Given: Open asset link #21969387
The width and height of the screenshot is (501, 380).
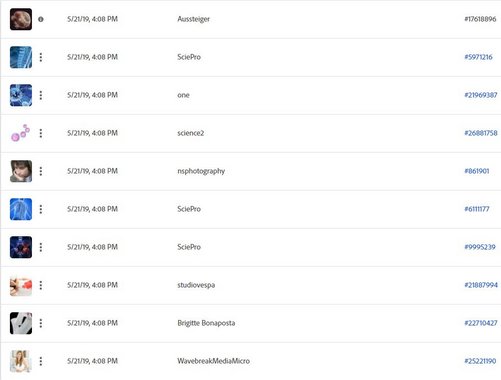Looking at the screenshot, I should point(481,95).
